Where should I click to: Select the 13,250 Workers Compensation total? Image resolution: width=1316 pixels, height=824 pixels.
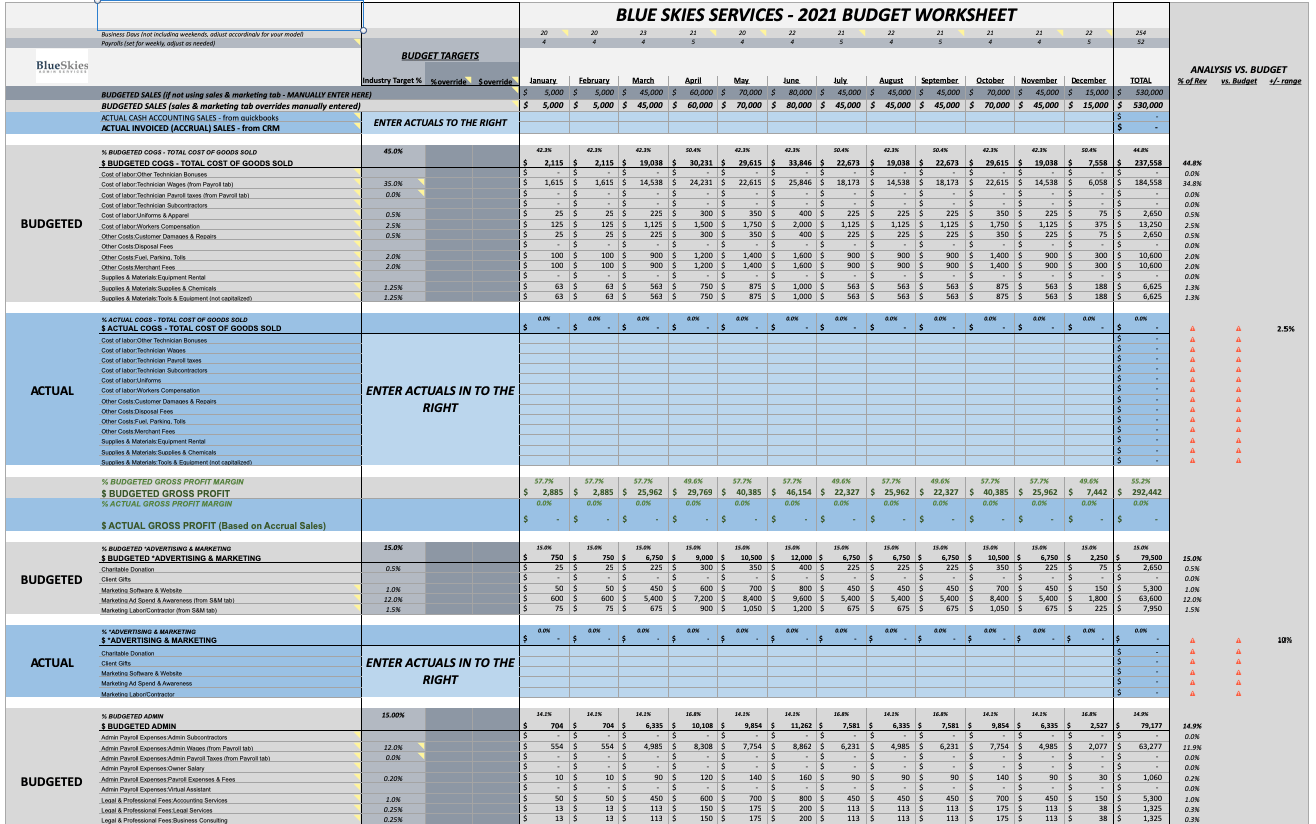pos(1141,225)
